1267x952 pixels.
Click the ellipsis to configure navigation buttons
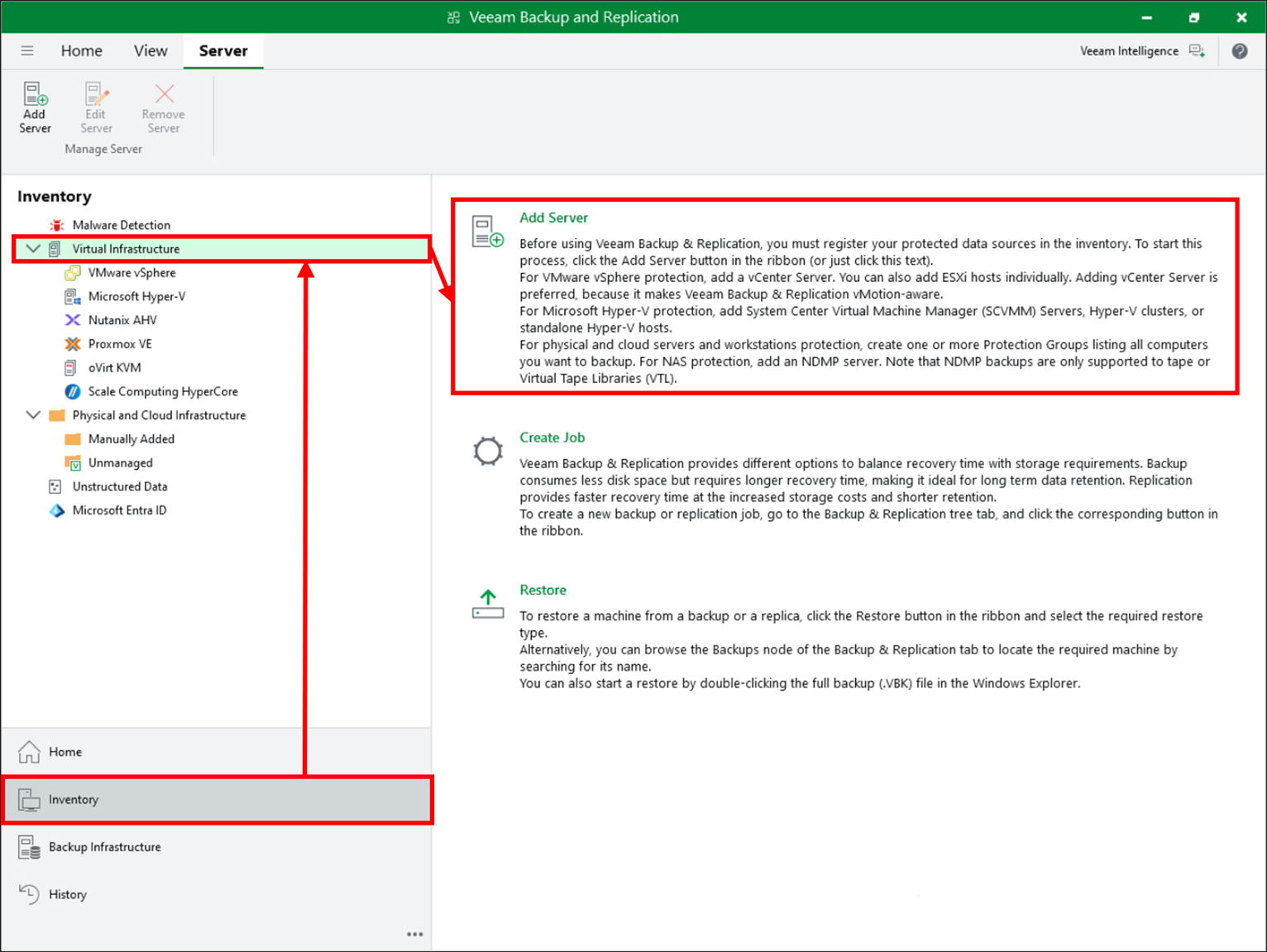414,933
